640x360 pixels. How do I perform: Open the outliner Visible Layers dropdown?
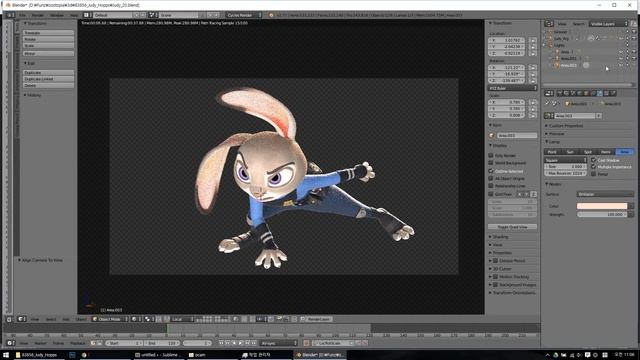(608, 24)
